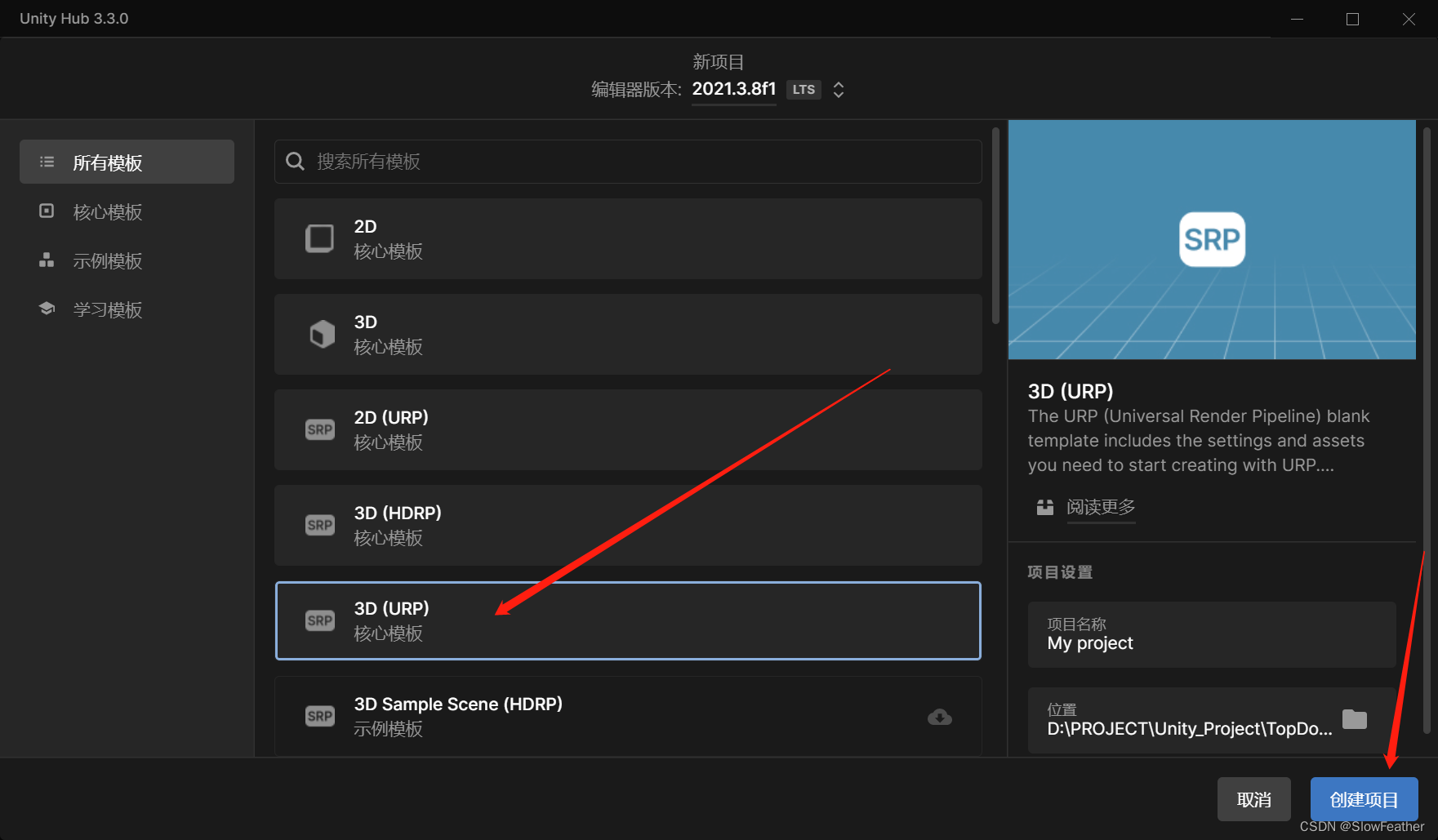Screen dimensions: 1438x840
Task: Click the list icon beside 所有模板
Action: [x=47, y=162]
